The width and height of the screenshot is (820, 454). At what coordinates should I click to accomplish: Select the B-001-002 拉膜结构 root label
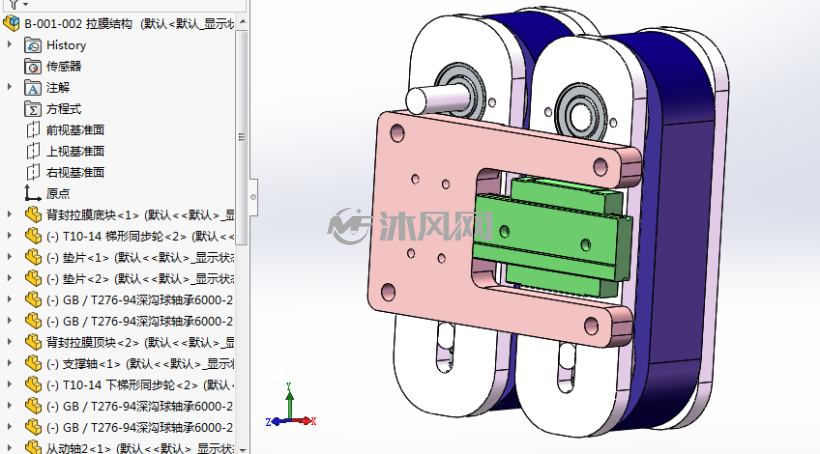pos(78,24)
